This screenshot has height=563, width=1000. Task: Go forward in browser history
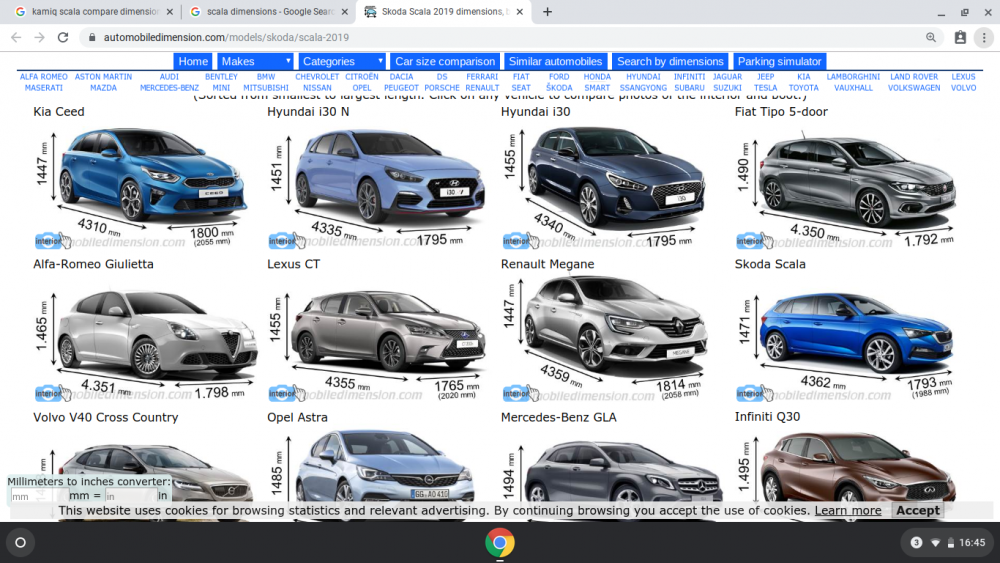coord(40,37)
